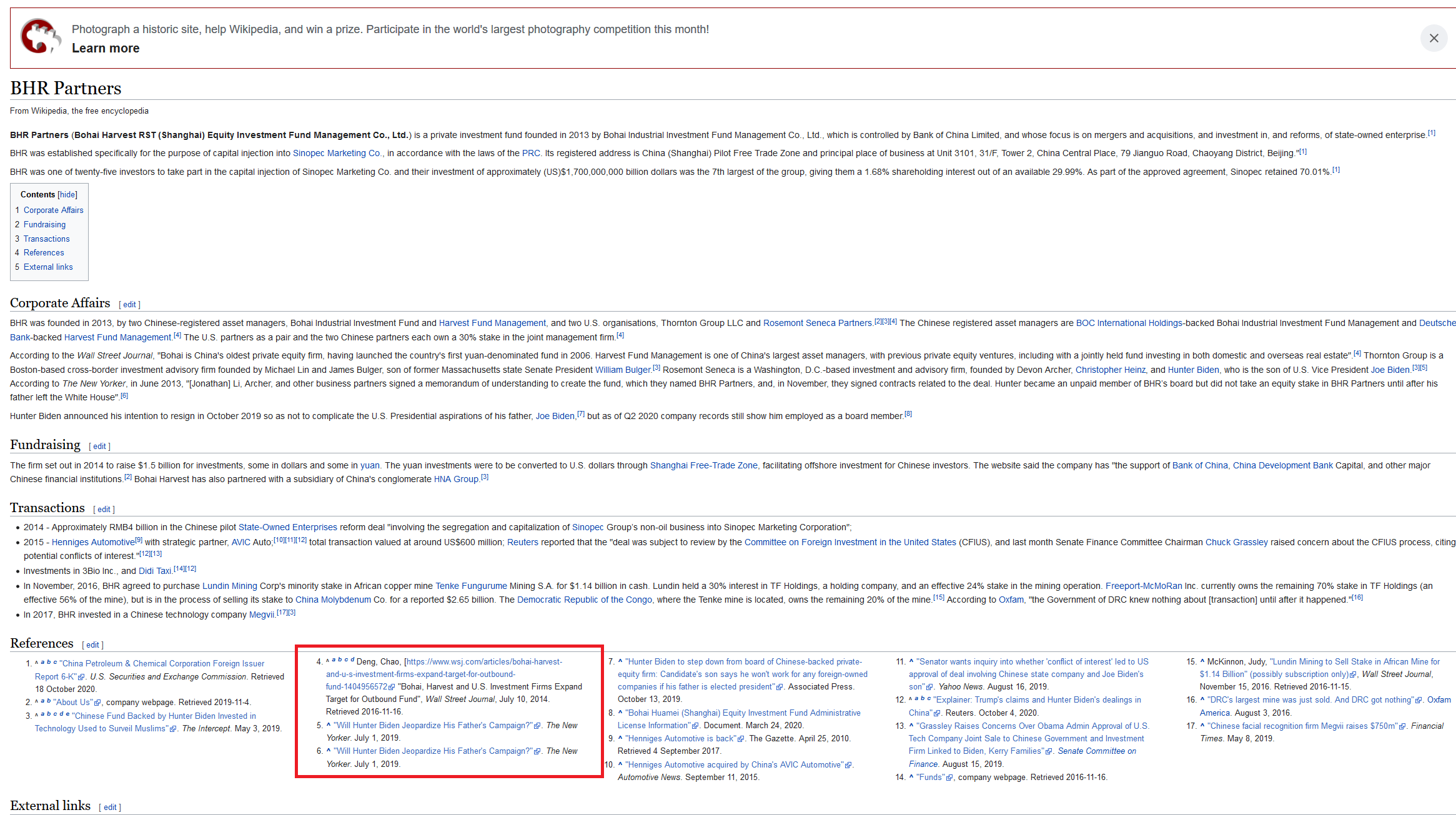
Task: Open Chuck Grassley link
Action: (1236, 543)
